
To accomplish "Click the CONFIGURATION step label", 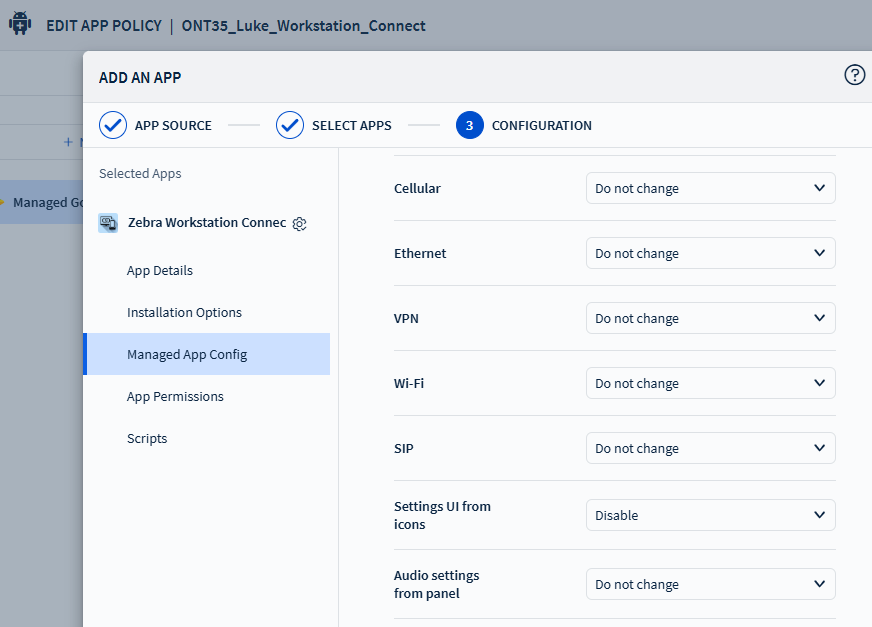I will 542,126.
